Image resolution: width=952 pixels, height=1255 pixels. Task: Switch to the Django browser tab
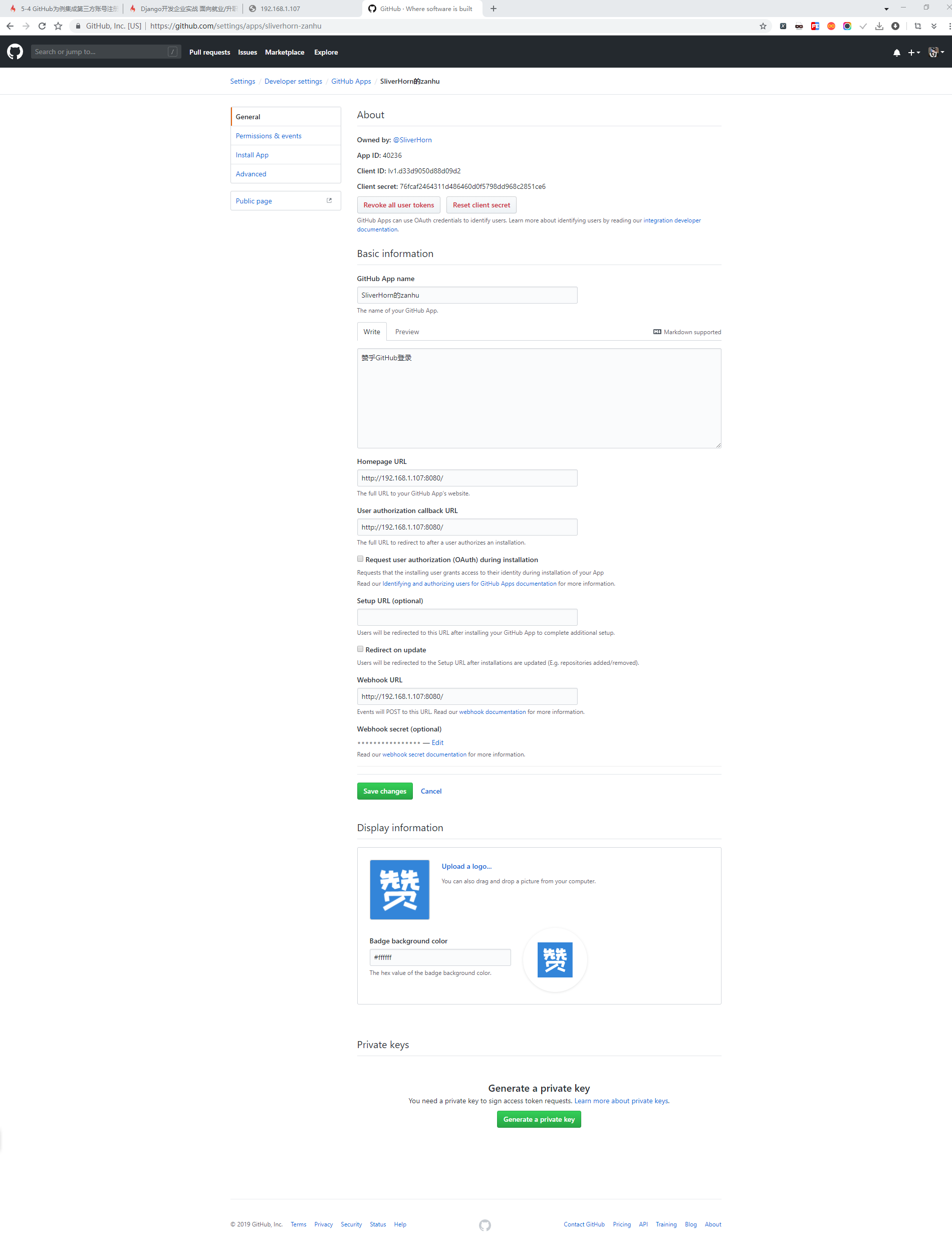[183, 9]
